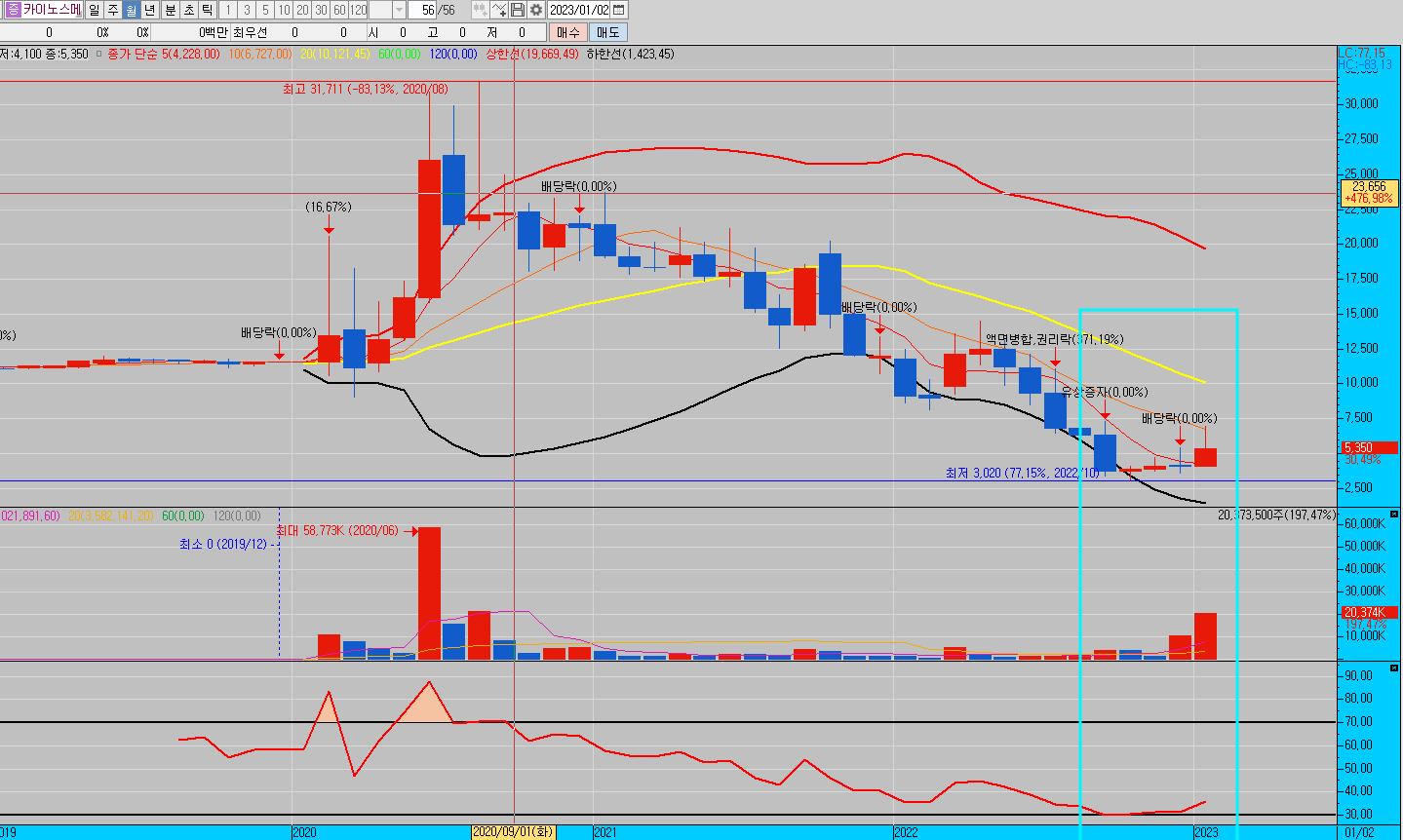Select weekly chart period 주

(x=113, y=10)
